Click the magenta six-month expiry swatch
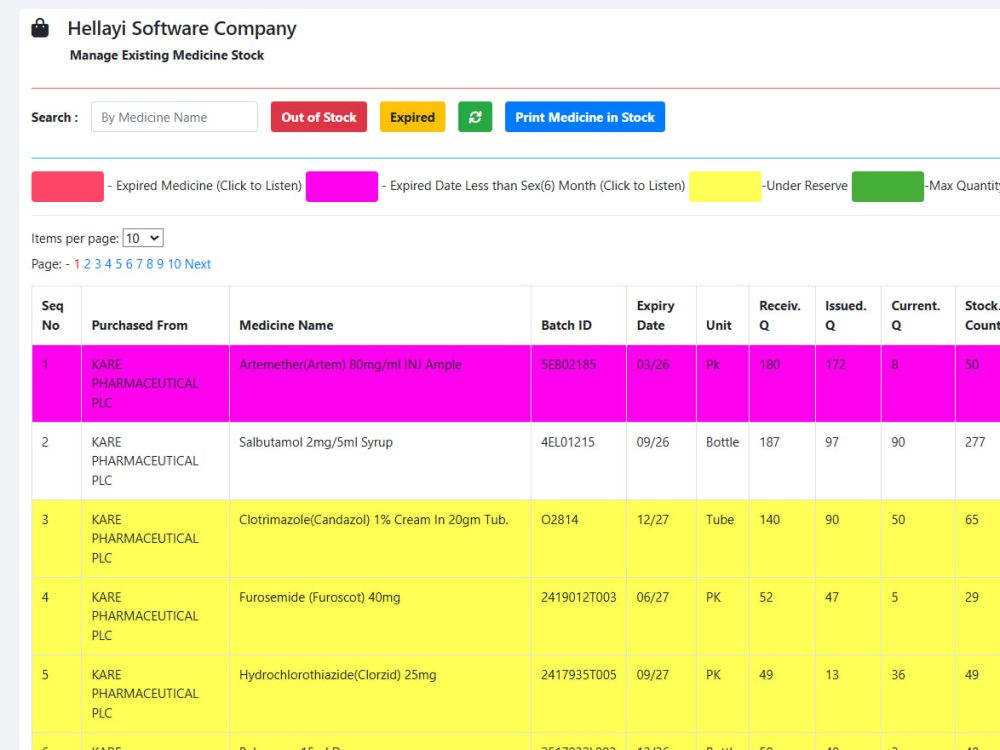The image size is (1000, 750). pos(342,186)
